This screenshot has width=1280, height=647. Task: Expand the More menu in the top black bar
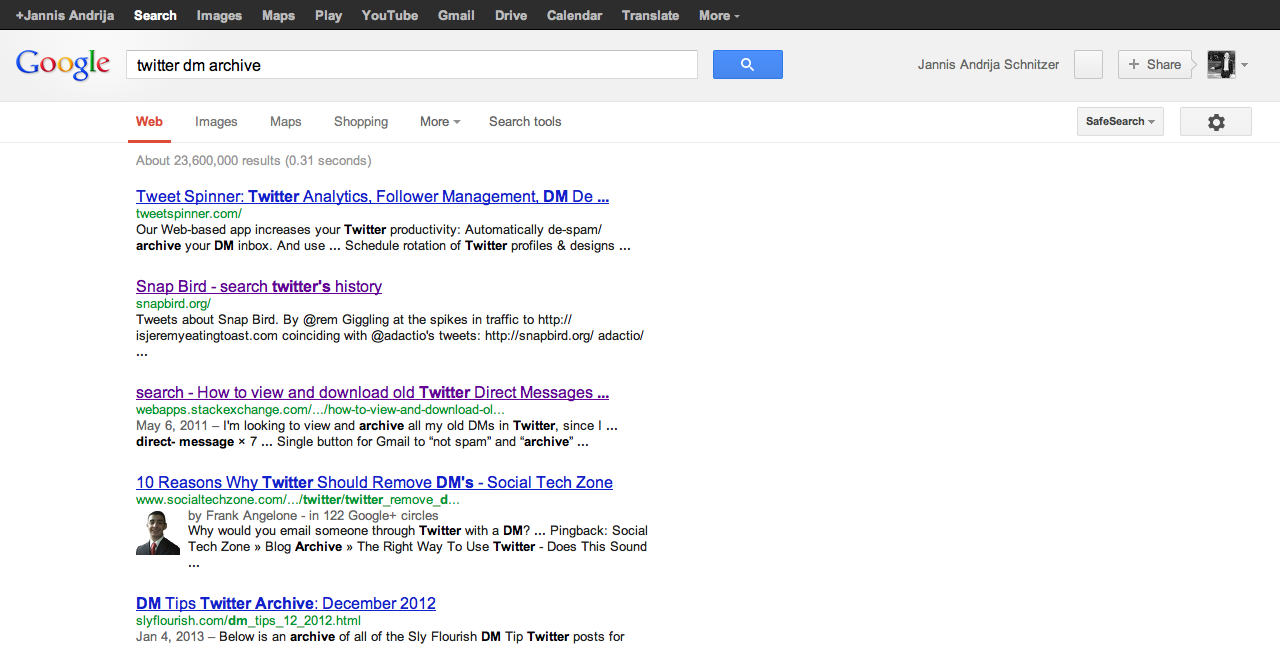pos(719,15)
